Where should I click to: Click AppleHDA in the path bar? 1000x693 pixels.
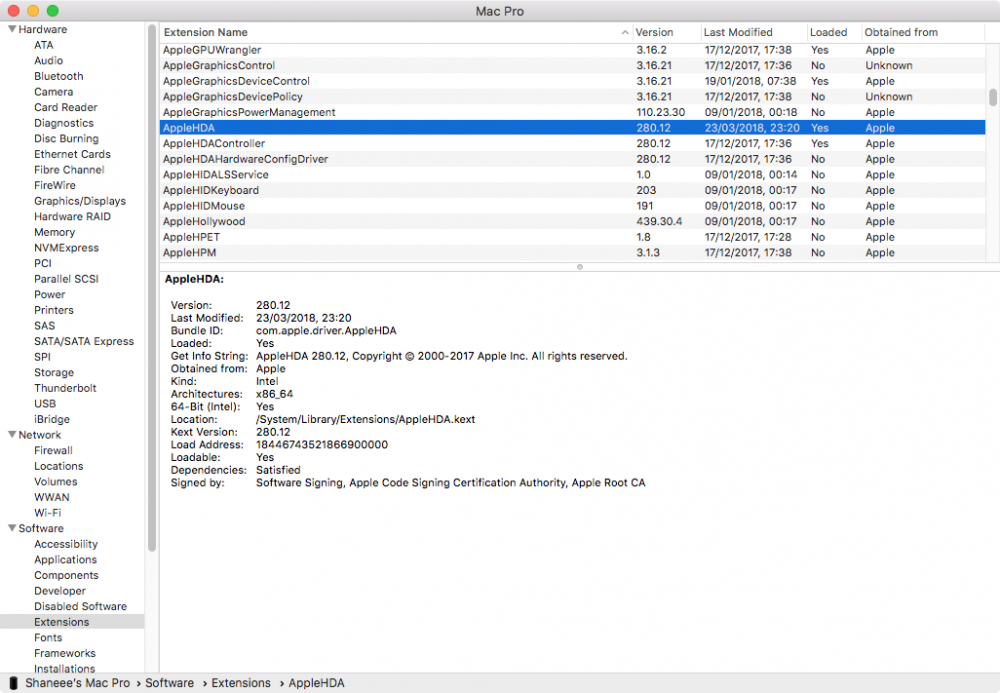(x=316, y=683)
